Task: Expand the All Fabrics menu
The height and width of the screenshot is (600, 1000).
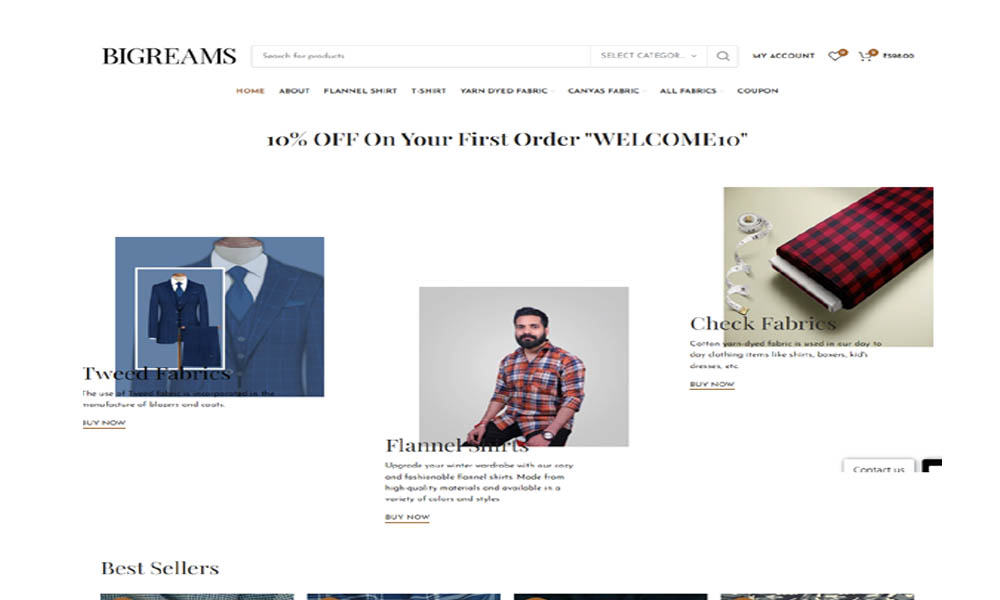Action: [690, 91]
